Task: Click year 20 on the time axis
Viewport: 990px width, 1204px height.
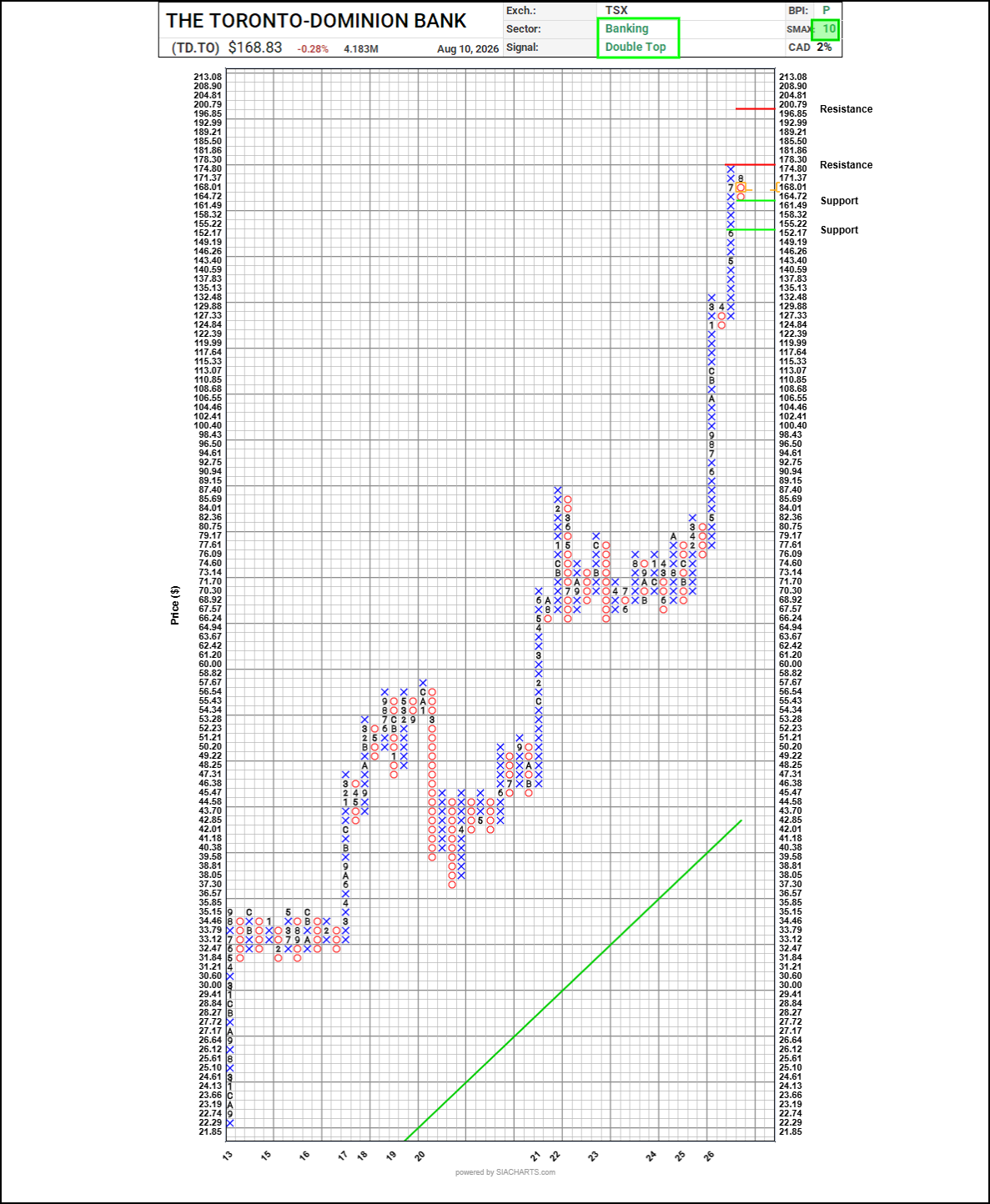Action: tap(420, 1156)
